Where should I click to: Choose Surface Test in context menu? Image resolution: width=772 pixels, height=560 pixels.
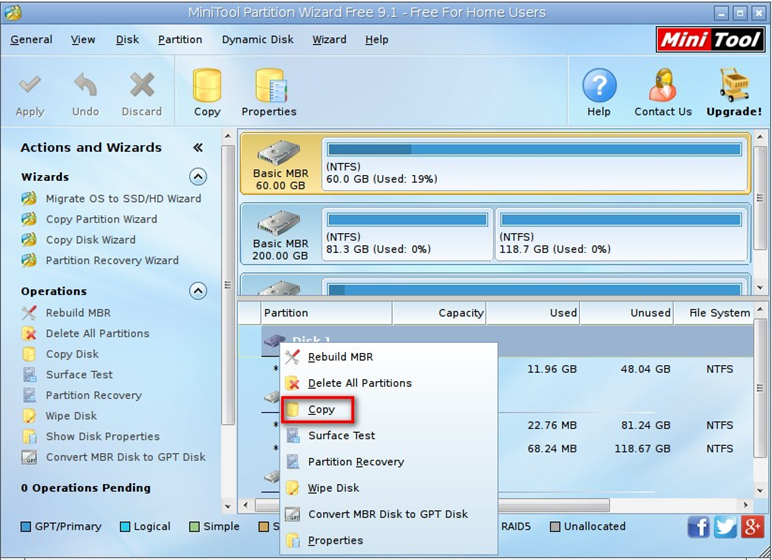[389, 435]
